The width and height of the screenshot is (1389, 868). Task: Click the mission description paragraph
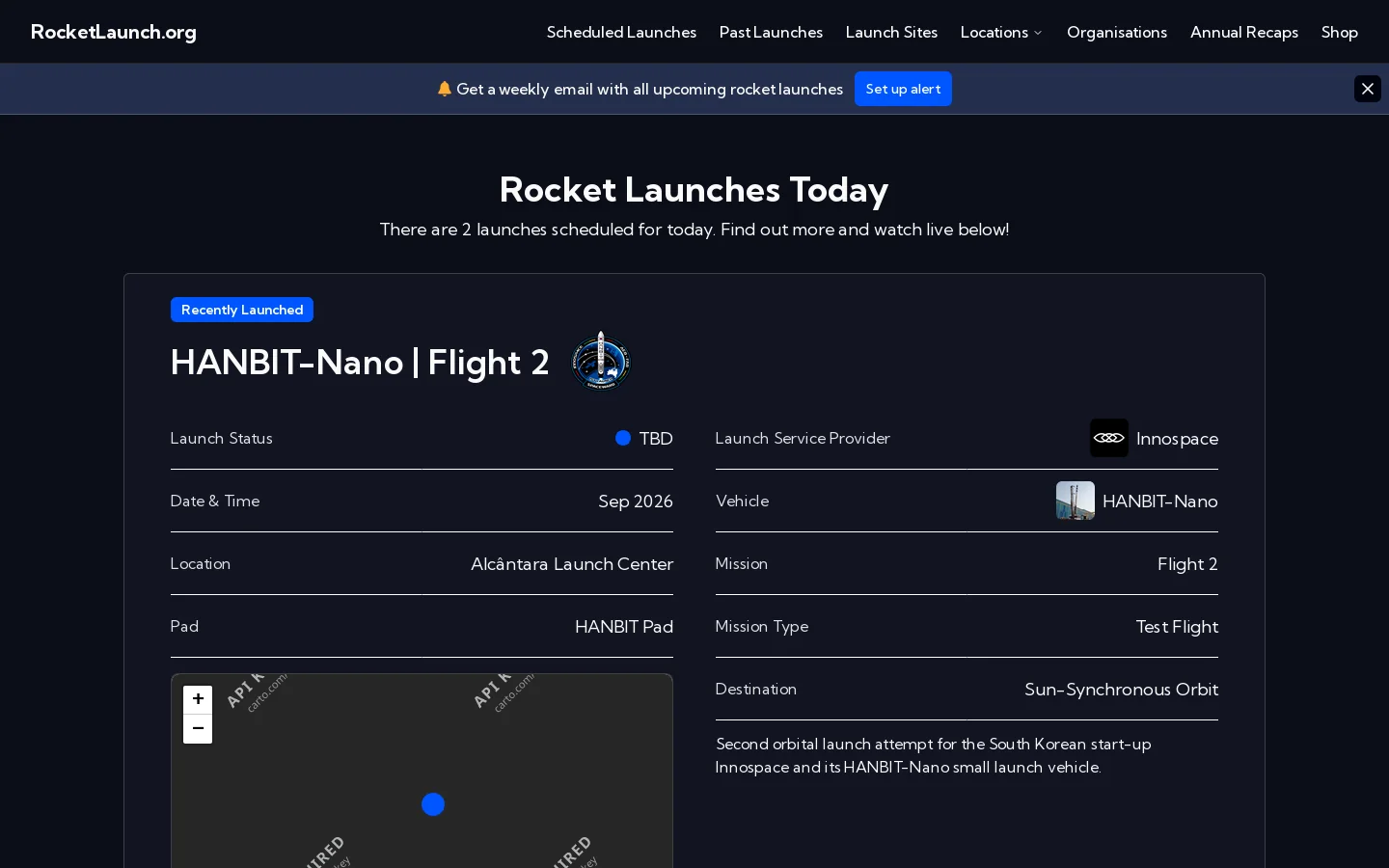[934, 756]
